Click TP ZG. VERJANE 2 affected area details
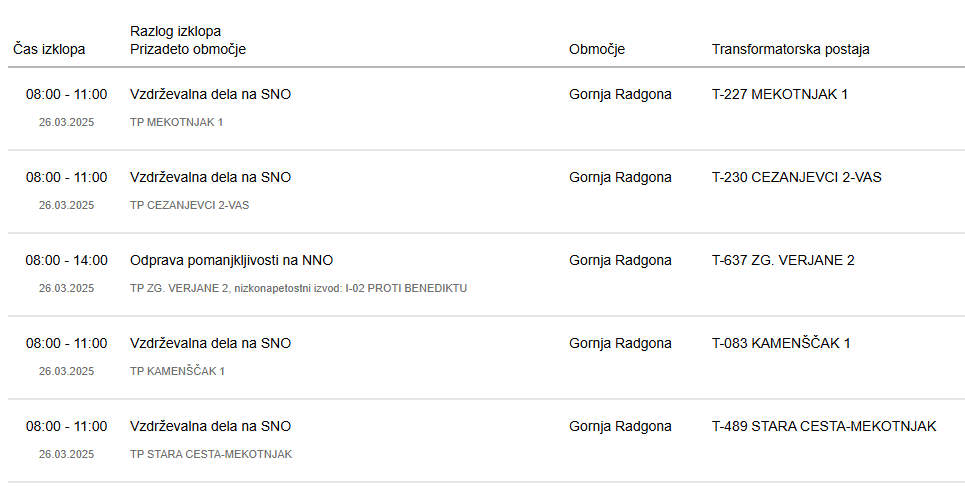Screen dimensions: 965x502 click(298, 288)
